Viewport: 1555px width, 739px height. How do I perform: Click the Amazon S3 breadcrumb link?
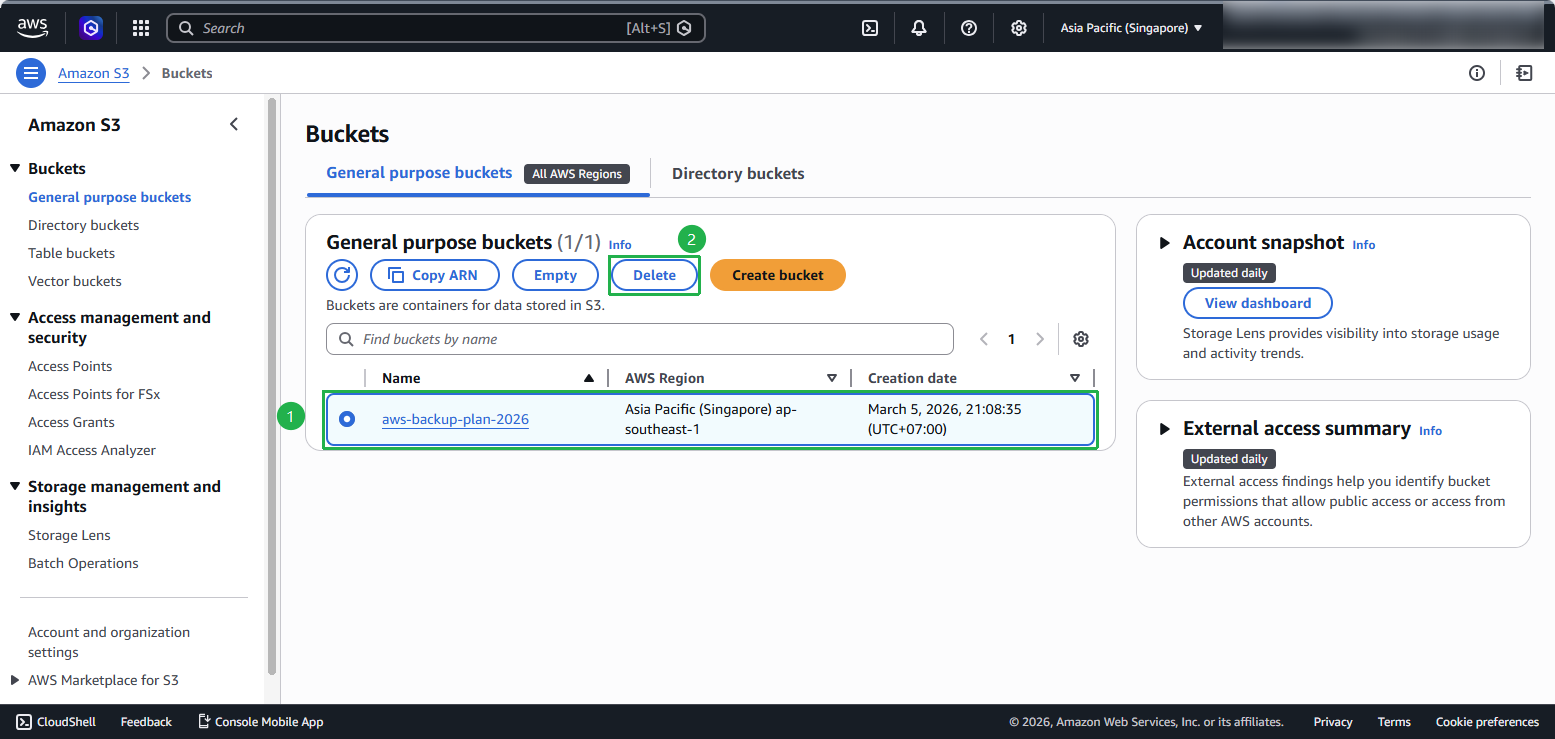pos(94,73)
